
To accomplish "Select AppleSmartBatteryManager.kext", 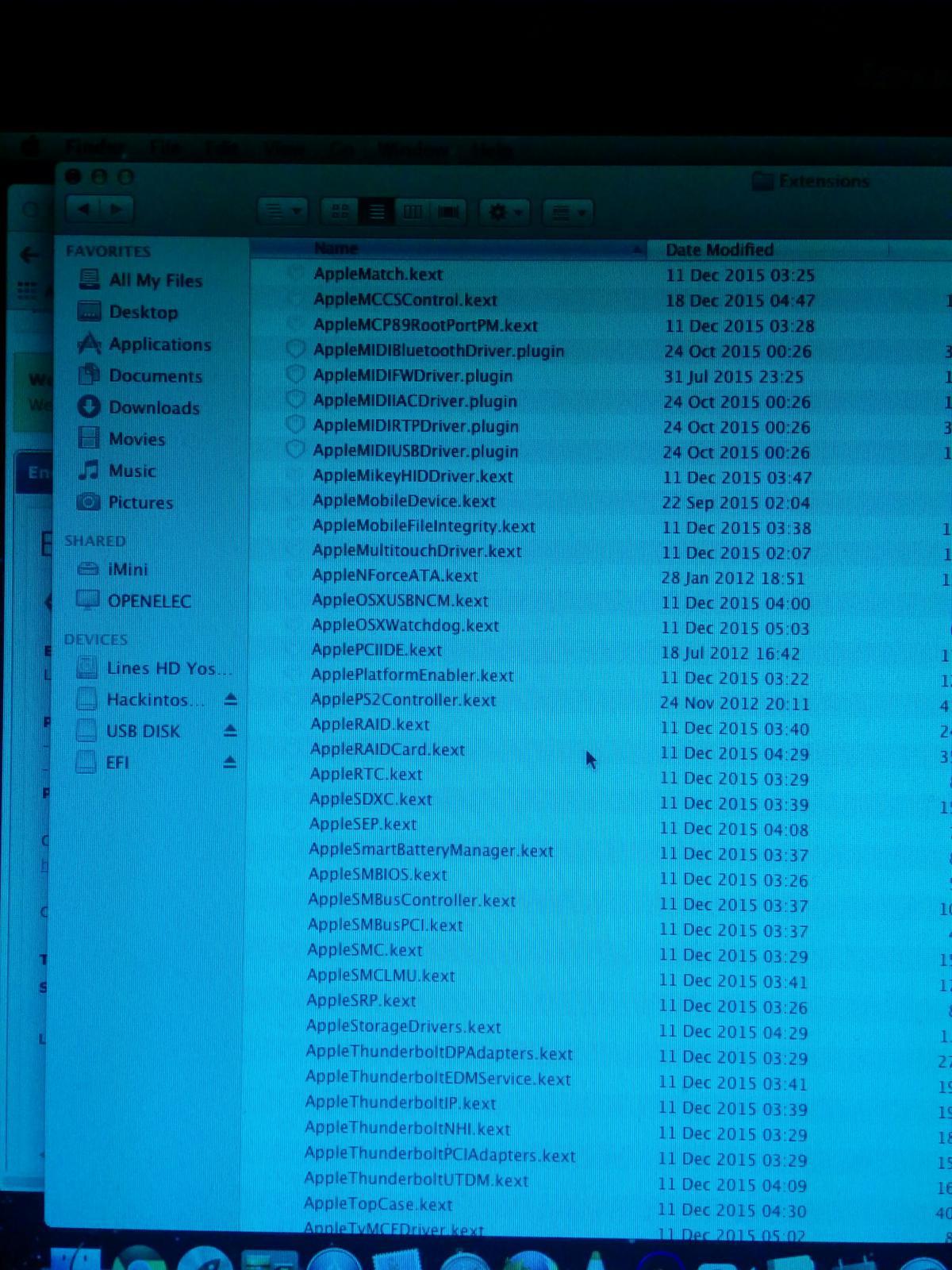I will click(x=431, y=850).
